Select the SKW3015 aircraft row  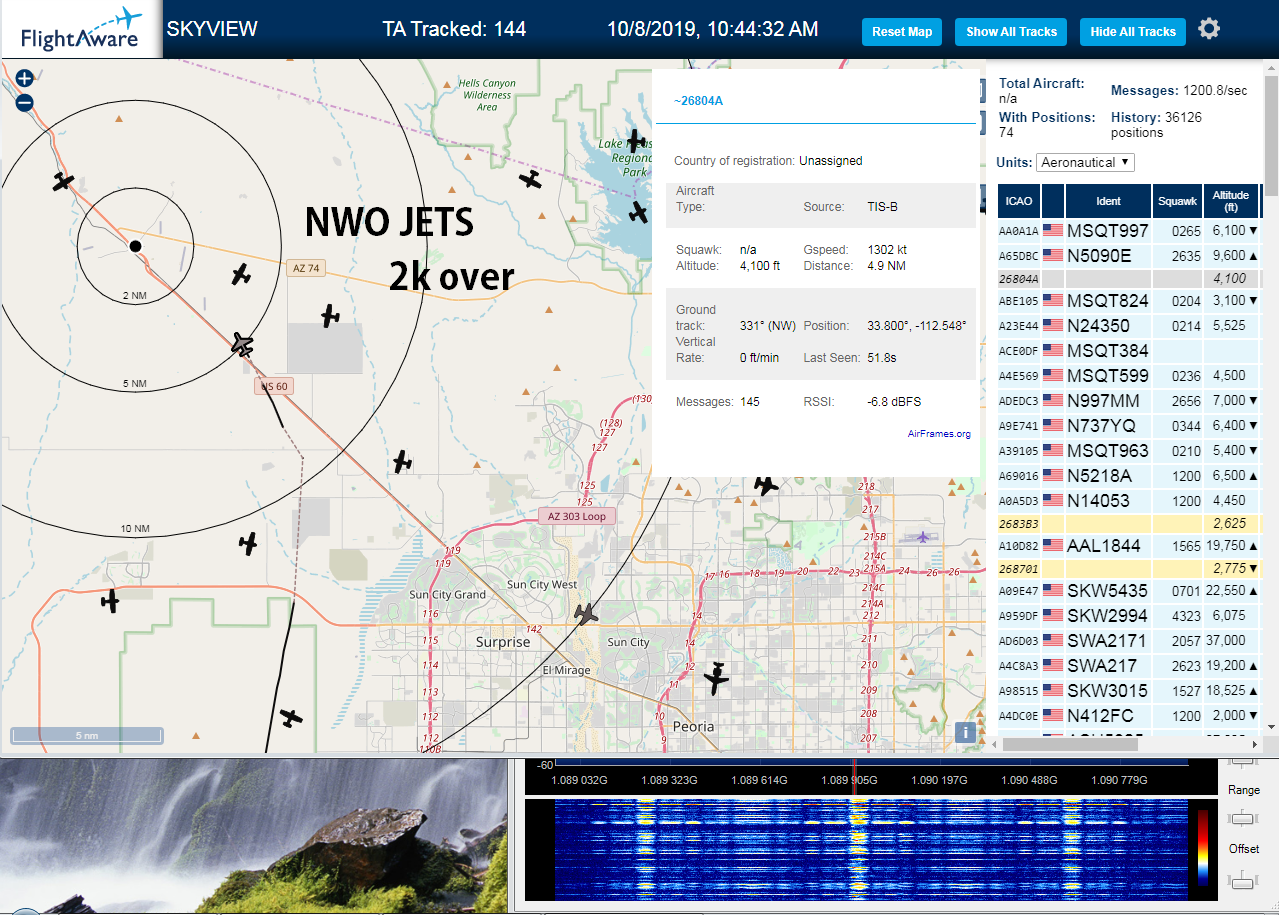click(1130, 691)
